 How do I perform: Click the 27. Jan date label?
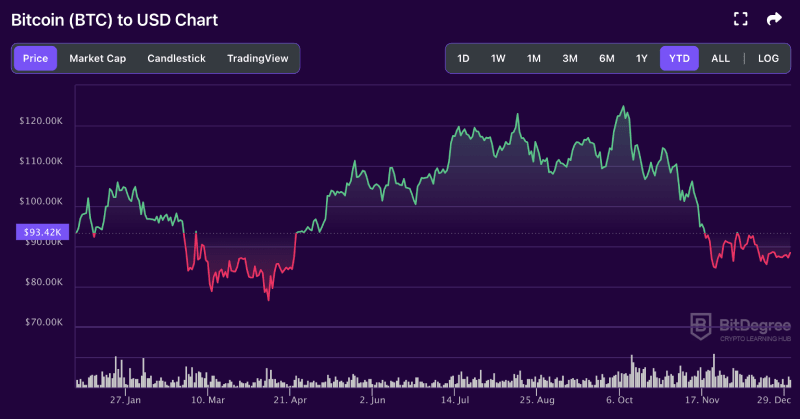(125, 400)
